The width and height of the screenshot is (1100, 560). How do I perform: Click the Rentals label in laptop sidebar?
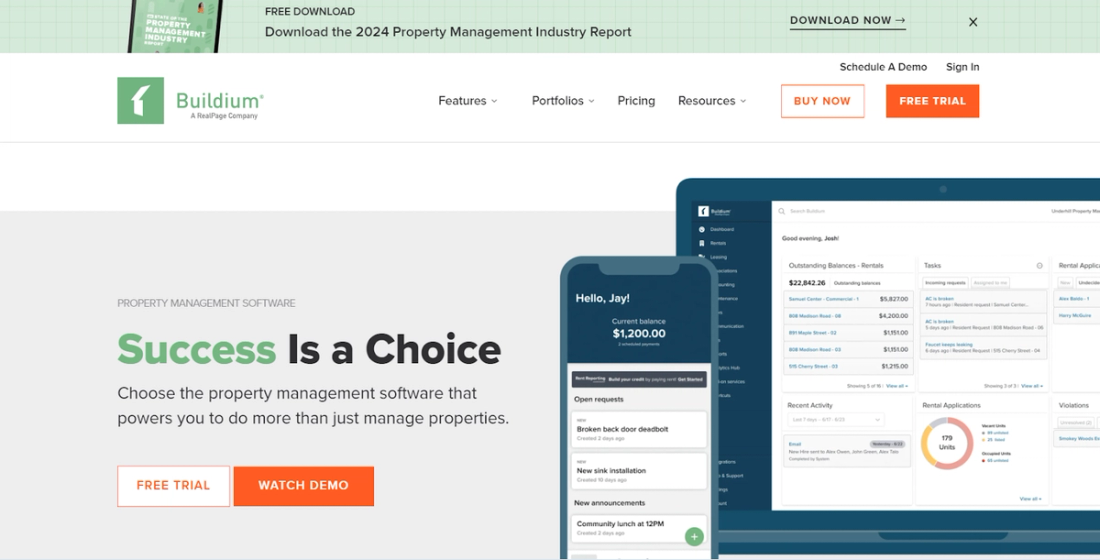click(x=718, y=243)
